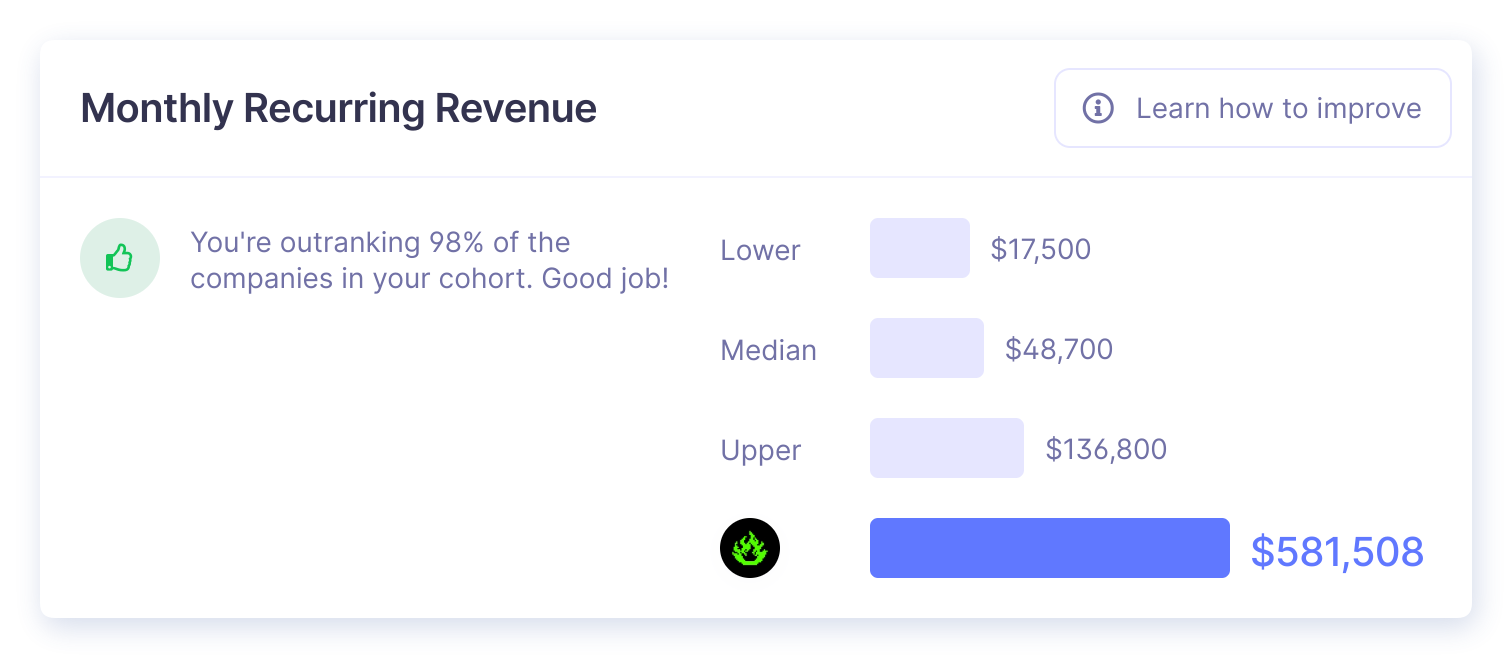Select the Median benchmark bar
This screenshot has height=658, width=1512.
(926, 348)
